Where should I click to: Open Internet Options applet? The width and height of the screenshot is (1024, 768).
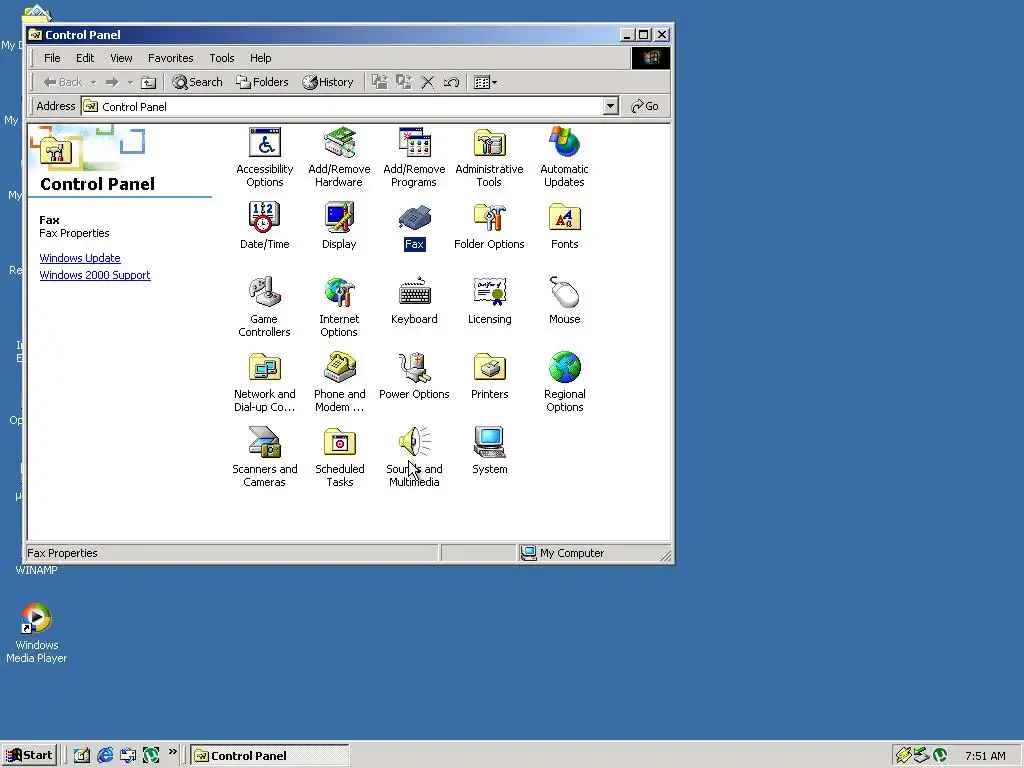click(339, 307)
